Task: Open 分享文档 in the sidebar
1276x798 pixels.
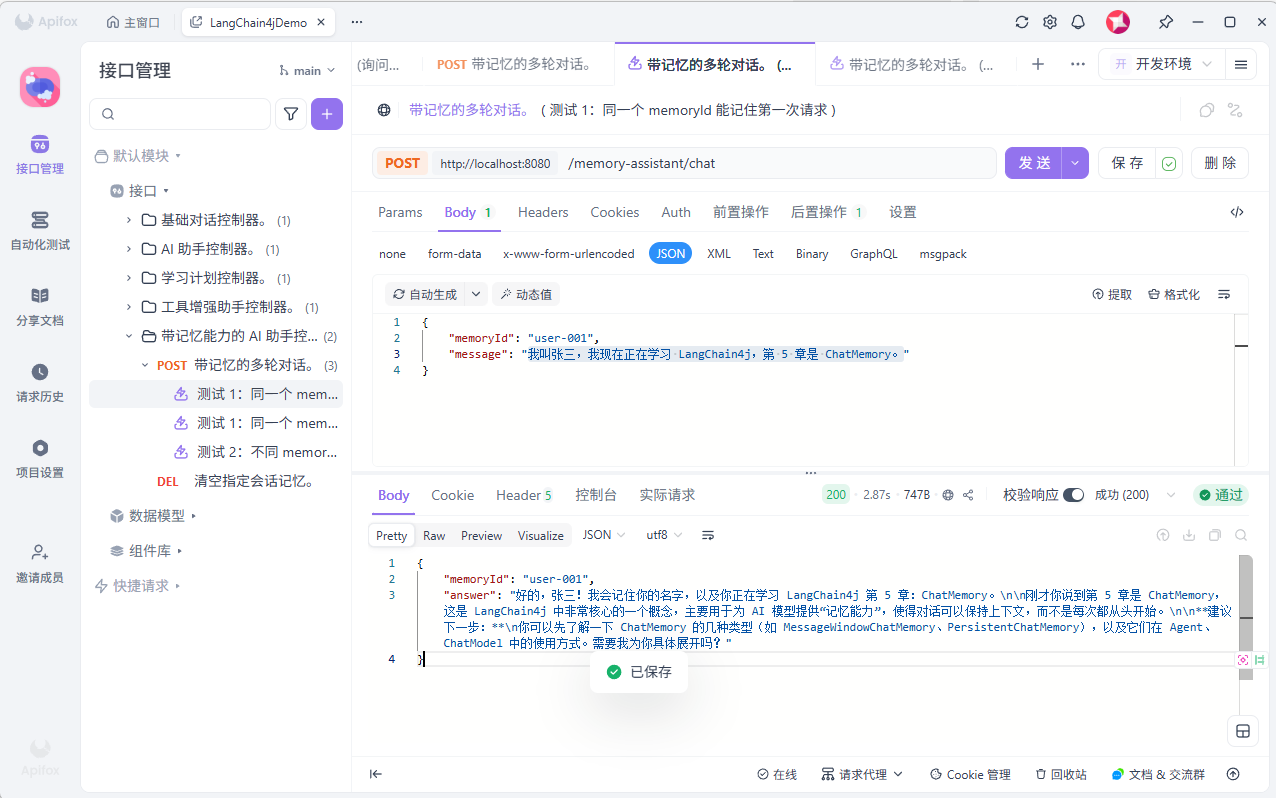Action: (40, 307)
